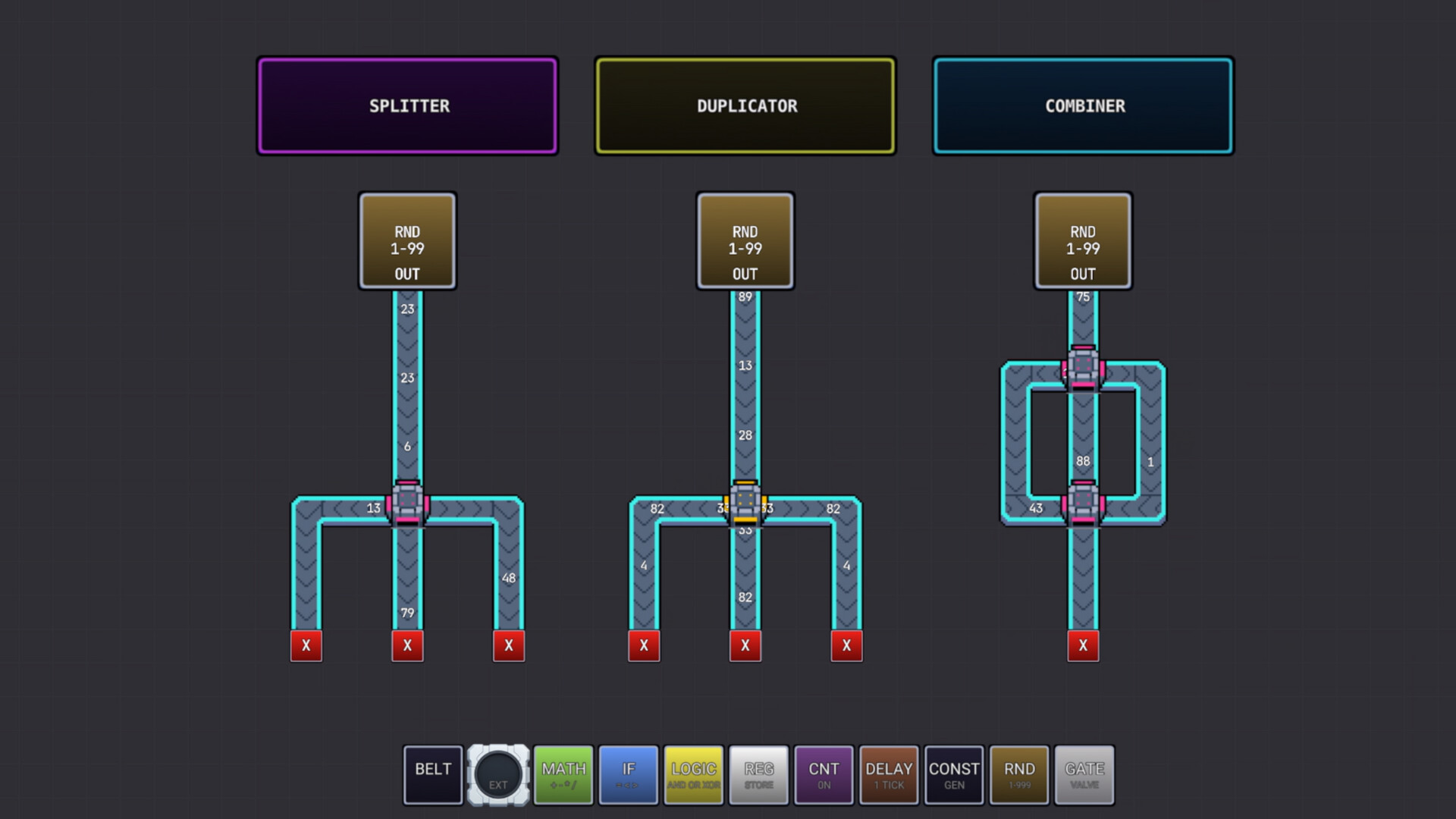The width and height of the screenshot is (1456, 819).
Task: Select the RND 1-999 node tool
Action: pyautogui.click(x=1019, y=774)
